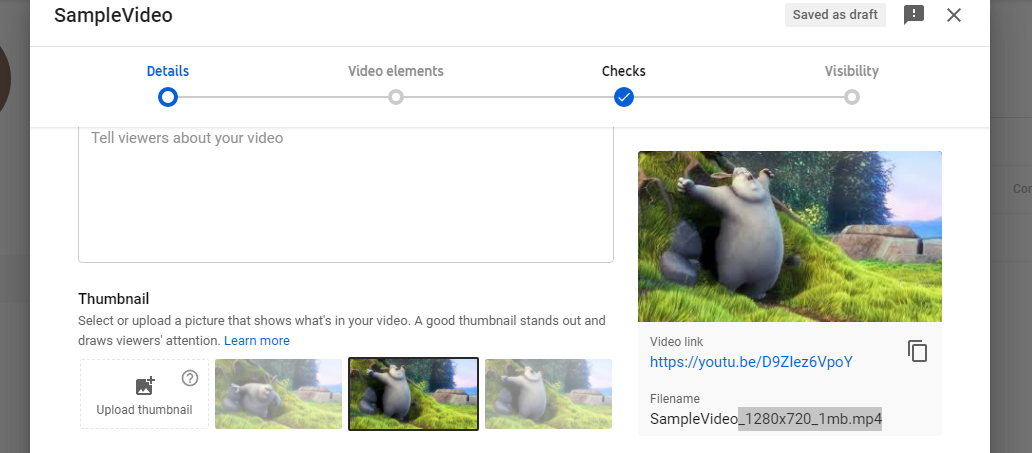Go to the Visibility step
Screen dimensions: 1032x453
852,71
